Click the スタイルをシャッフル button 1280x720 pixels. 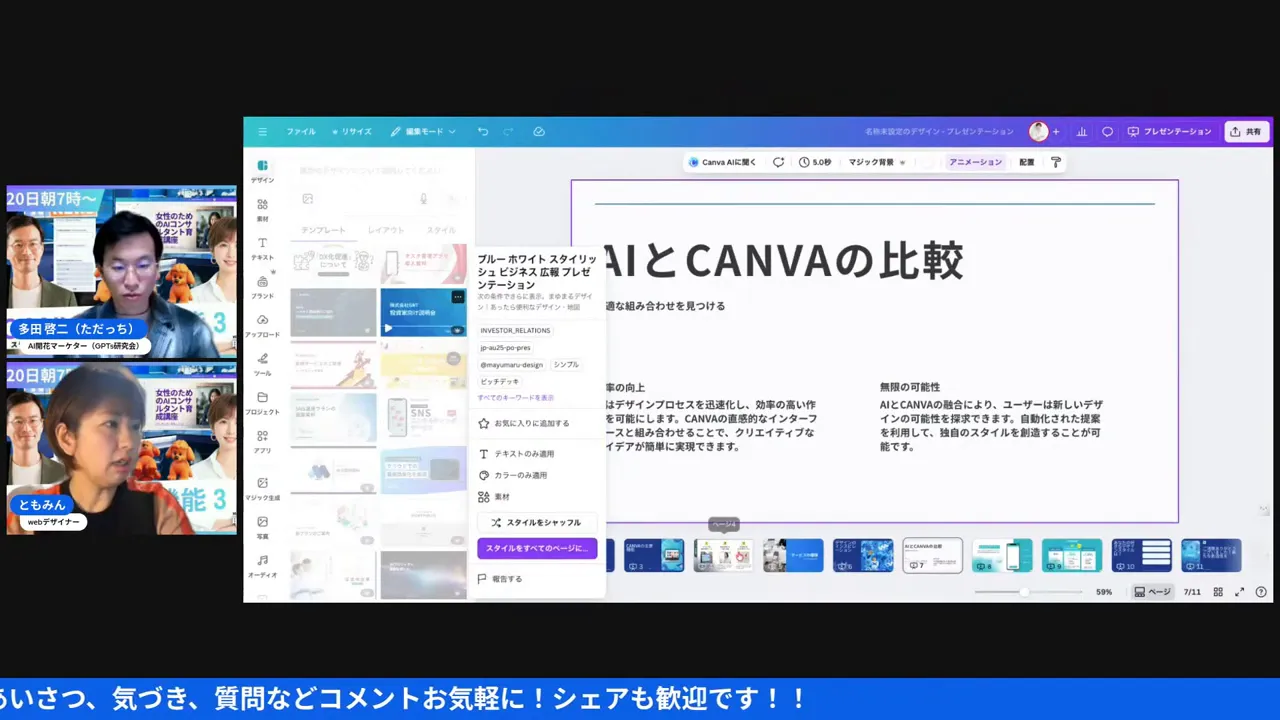536,522
